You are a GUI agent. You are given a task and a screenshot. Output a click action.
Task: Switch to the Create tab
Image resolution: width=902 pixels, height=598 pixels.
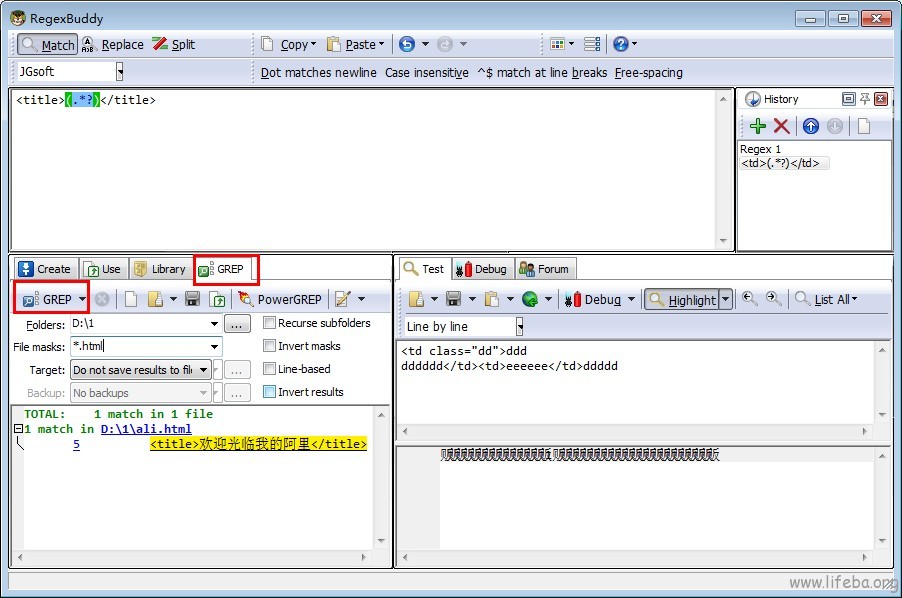click(45, 269)
